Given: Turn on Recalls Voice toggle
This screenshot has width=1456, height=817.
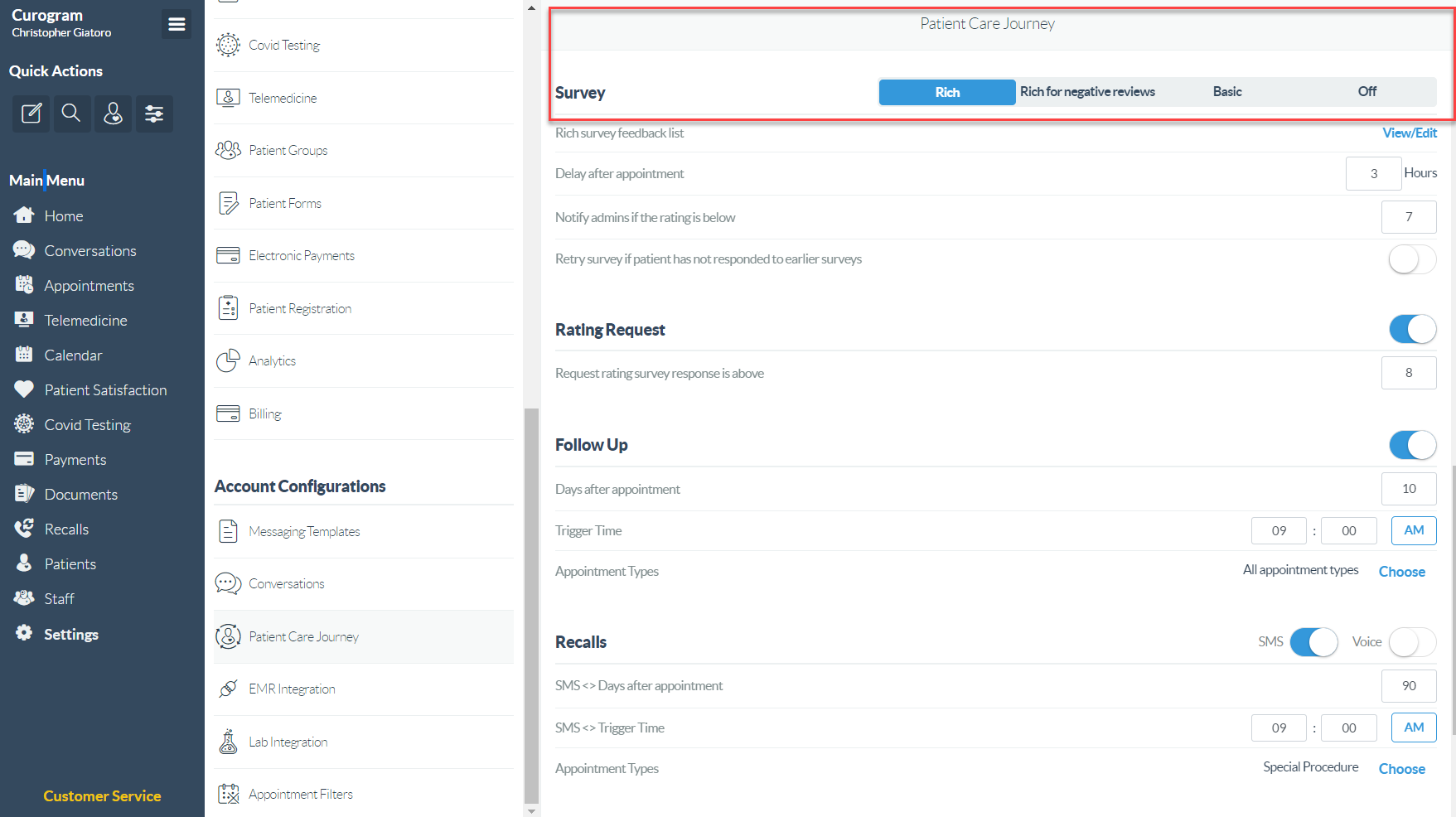Looking at the screenshot, I should pyautogui.click(x=1411, y=642).
